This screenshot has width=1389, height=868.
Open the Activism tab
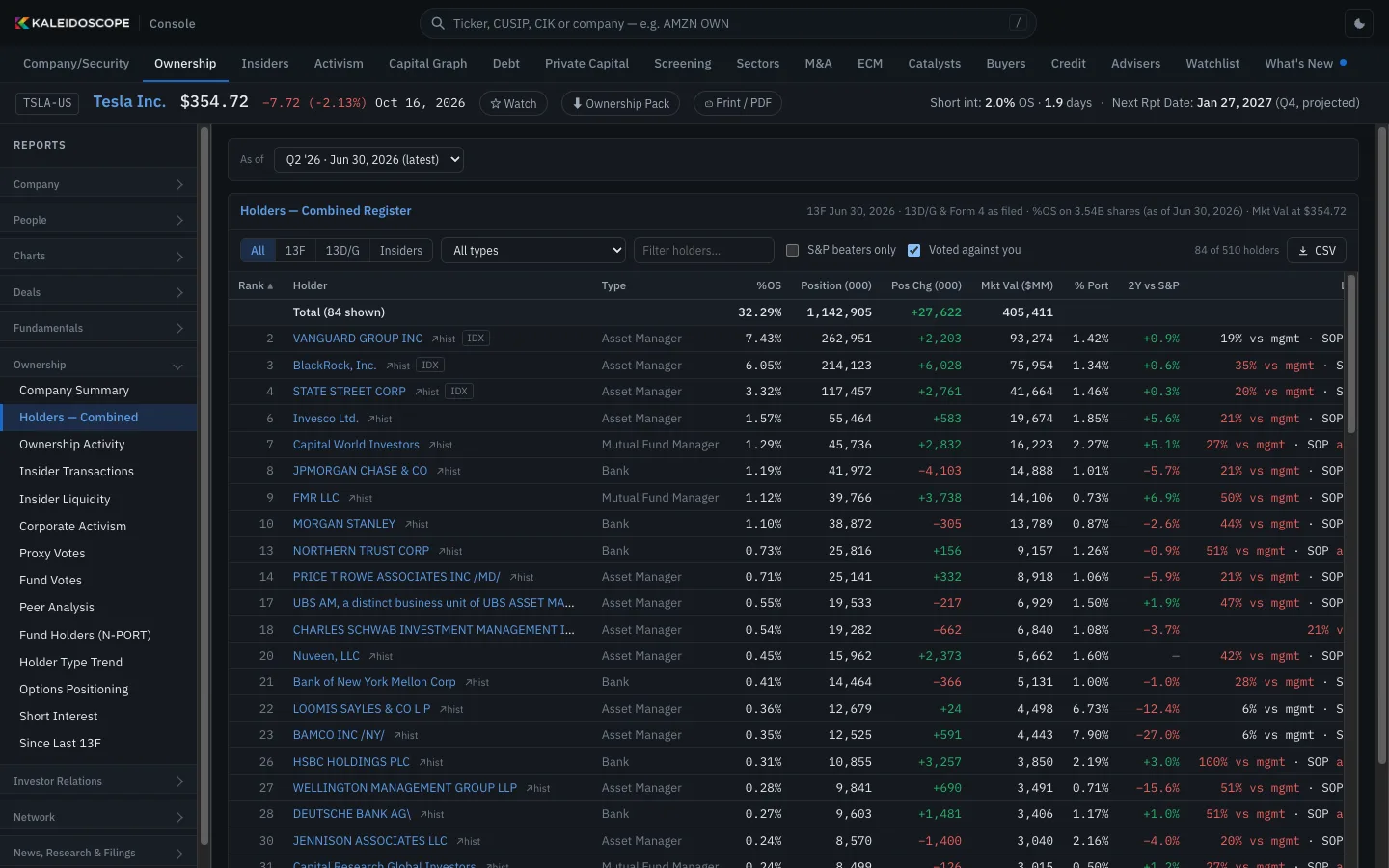[339, 64]
